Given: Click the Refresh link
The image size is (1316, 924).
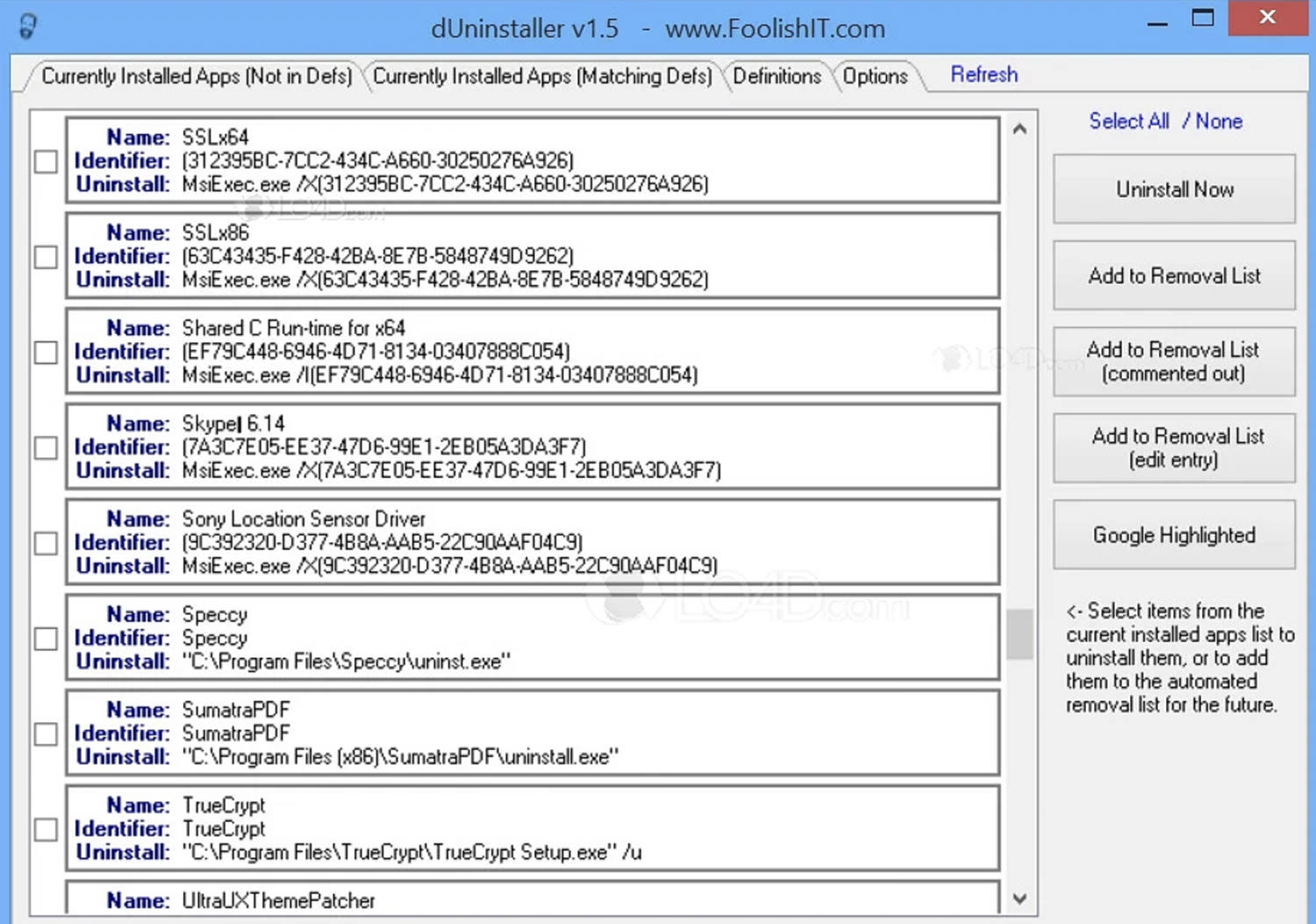Looking at the screenshot, I should (984, 75).
